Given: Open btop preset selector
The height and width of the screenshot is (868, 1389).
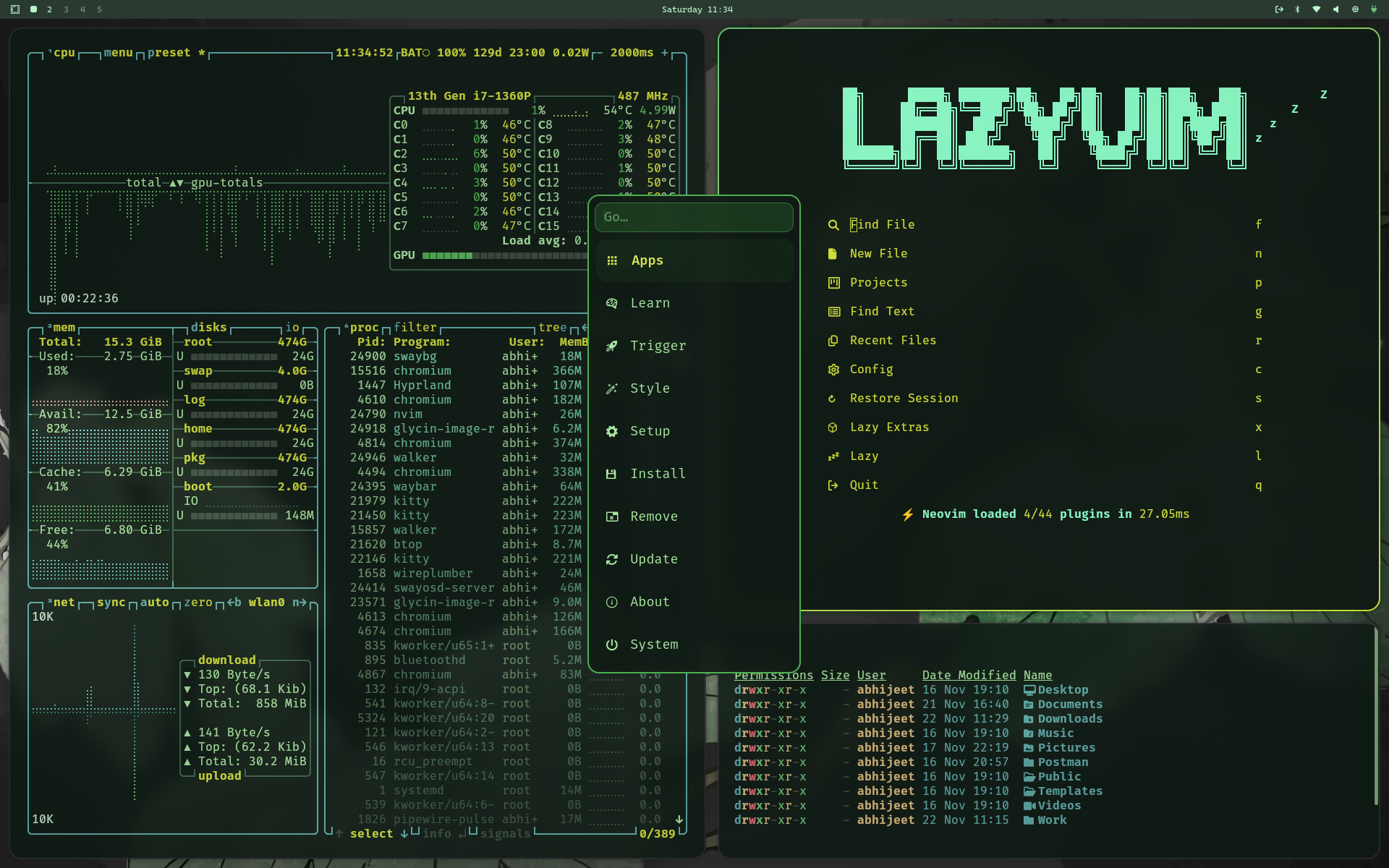Looking at the screenshot, I should click(177, 53).
